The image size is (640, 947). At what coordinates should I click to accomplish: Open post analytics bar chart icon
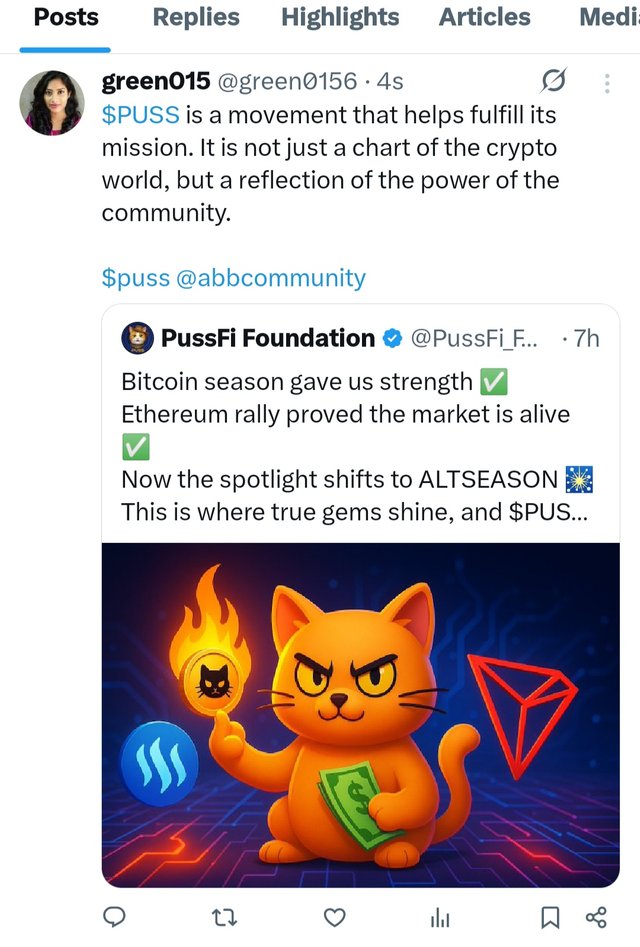click(x=440, y=917)
